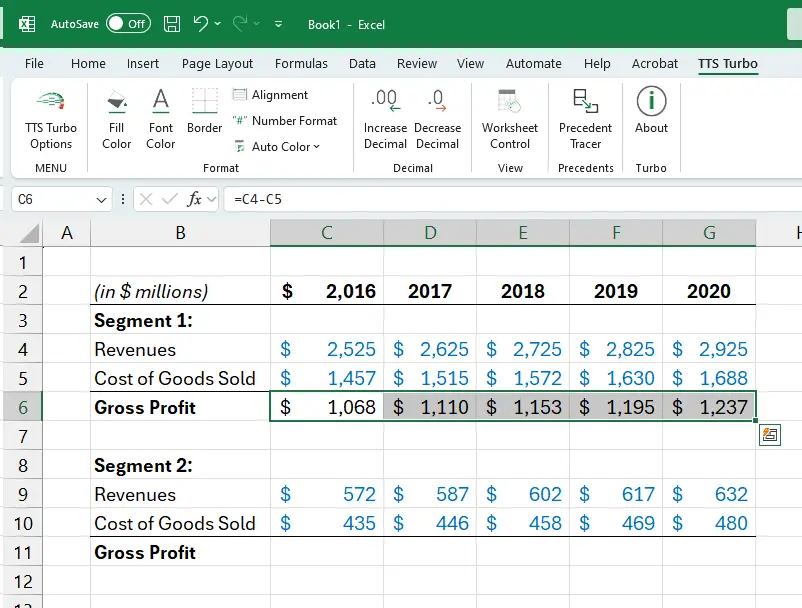This screenshot has width=802, height=608.
Task: Open the About Turbo info
Action: [651, 111]
